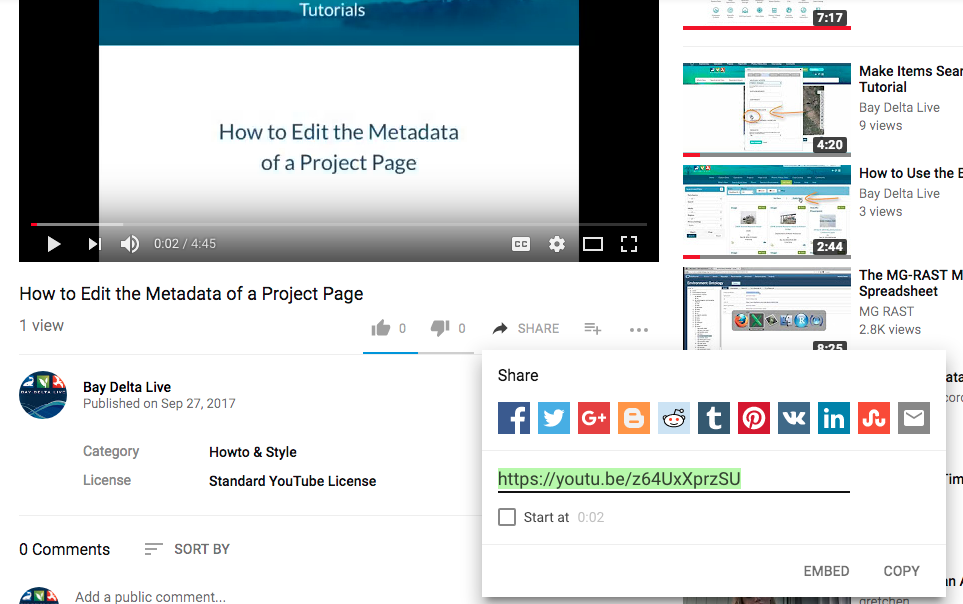Post video to Tumblr

714,418
